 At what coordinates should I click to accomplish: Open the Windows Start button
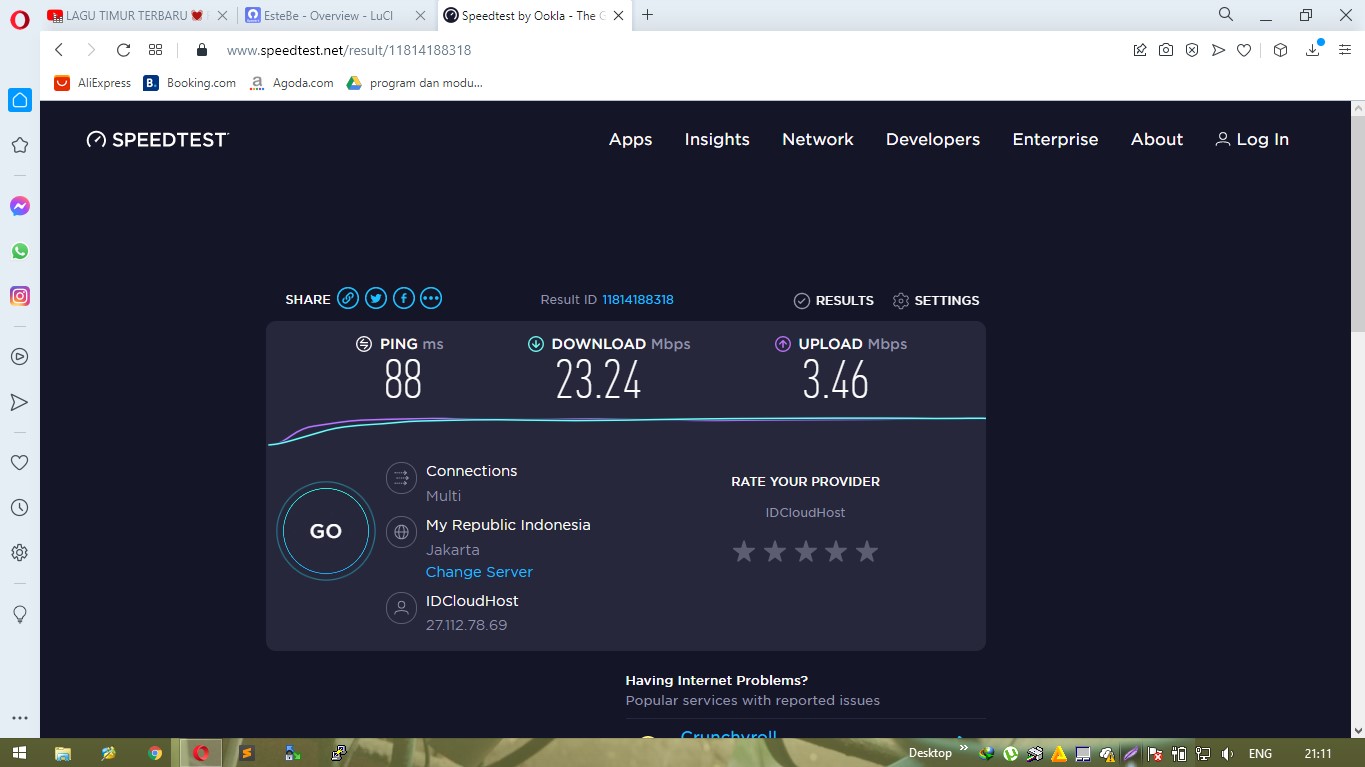18,753
